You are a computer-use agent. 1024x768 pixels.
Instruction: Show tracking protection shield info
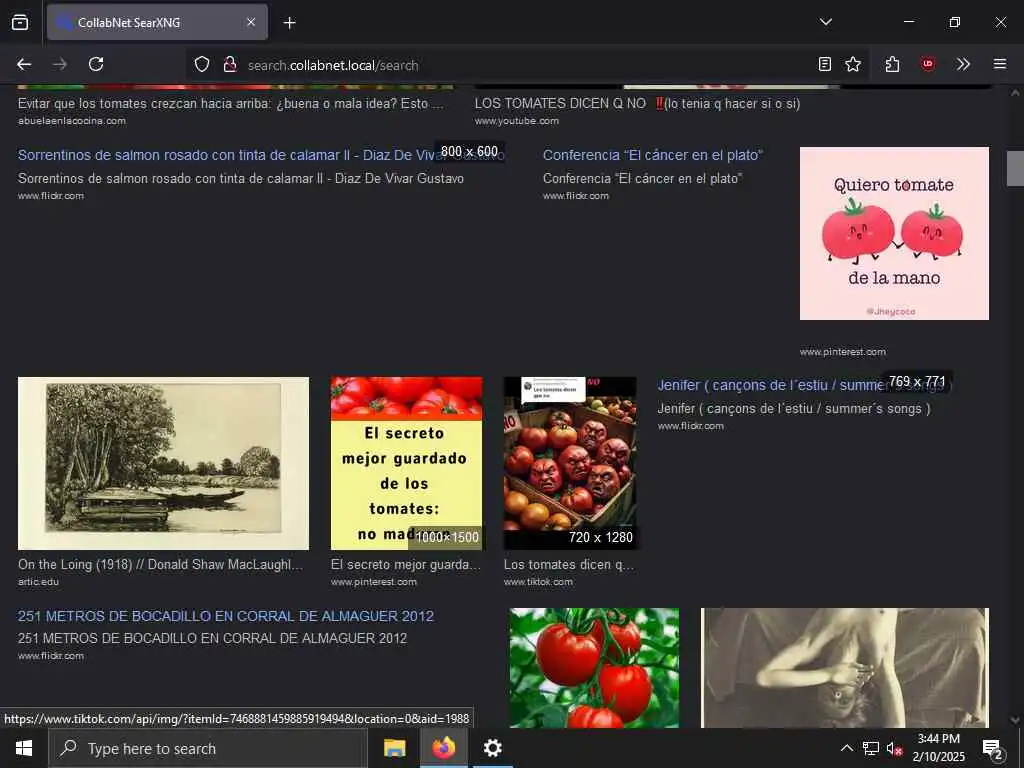click(202, 65)
